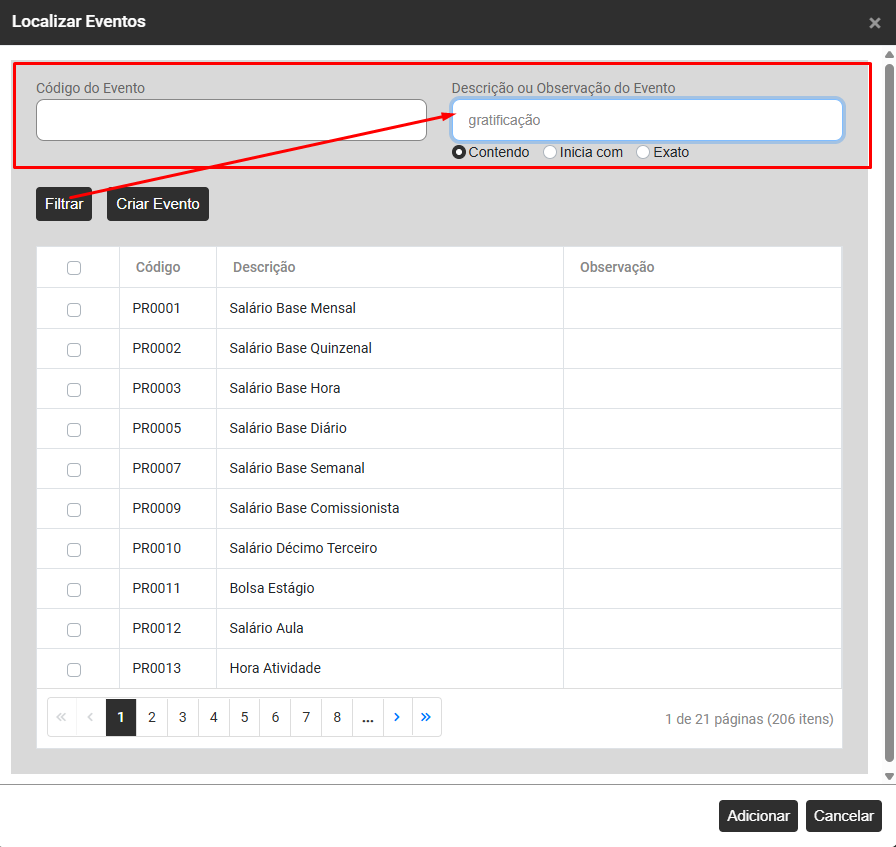Click scrollbar down arrow of dialog
The height and width of the screenshot is (847, 896).
889,776
